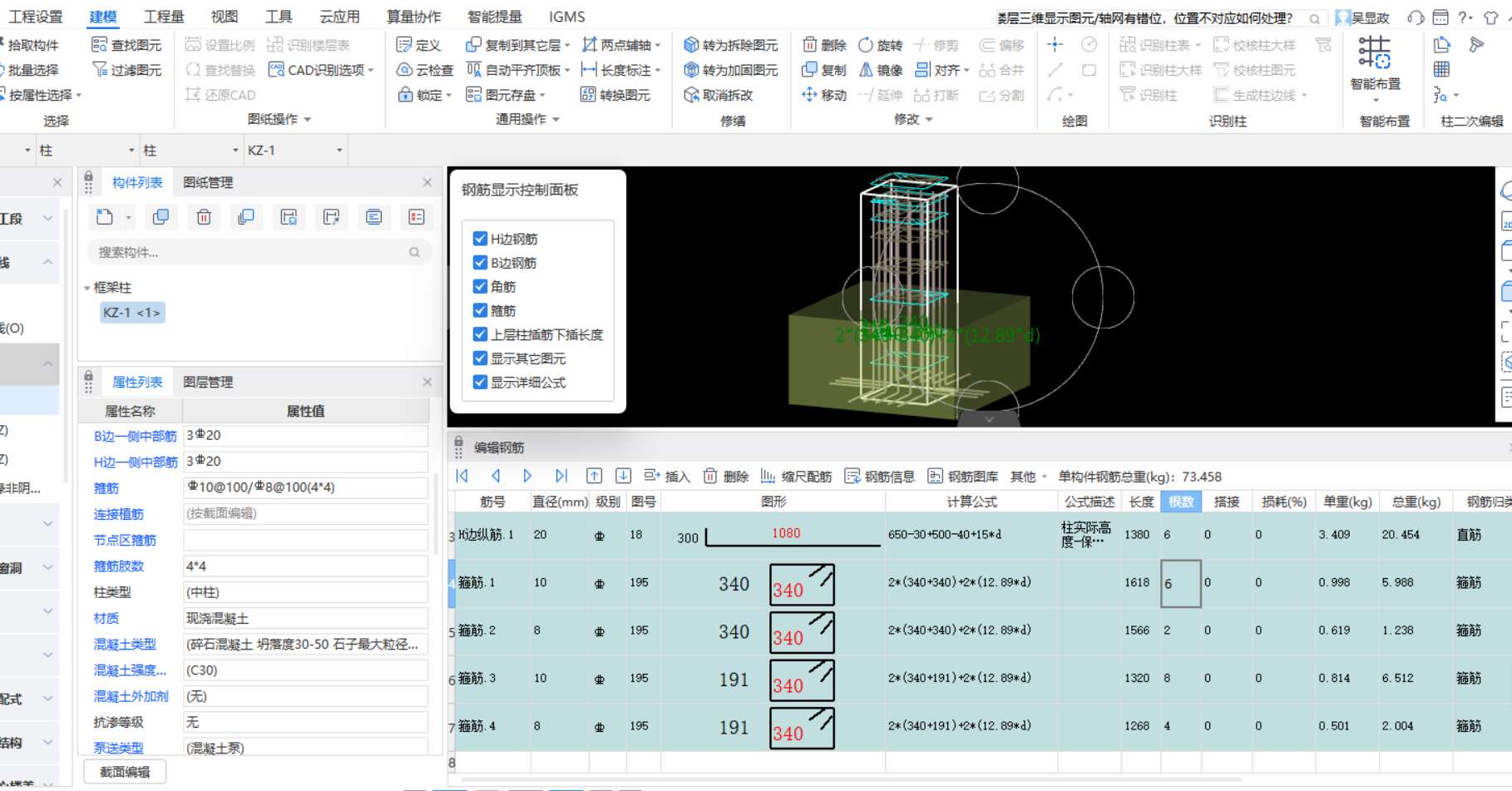The width and height of the screenshot is (1512, 791).
Task: Switch to 图层管理 tab
Action: (x=208, y=382)
